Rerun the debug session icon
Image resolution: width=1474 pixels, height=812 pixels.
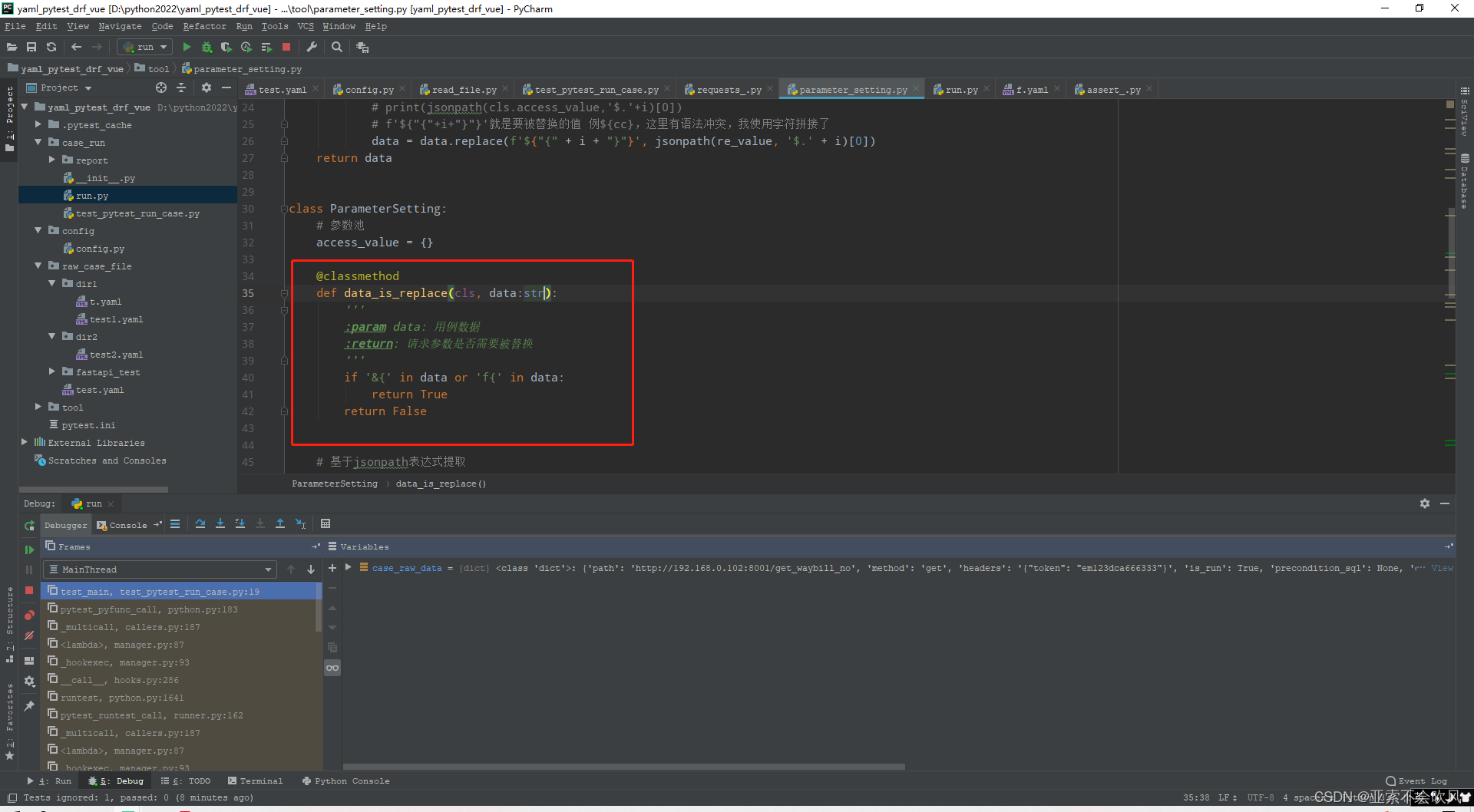tap(29, 526)
